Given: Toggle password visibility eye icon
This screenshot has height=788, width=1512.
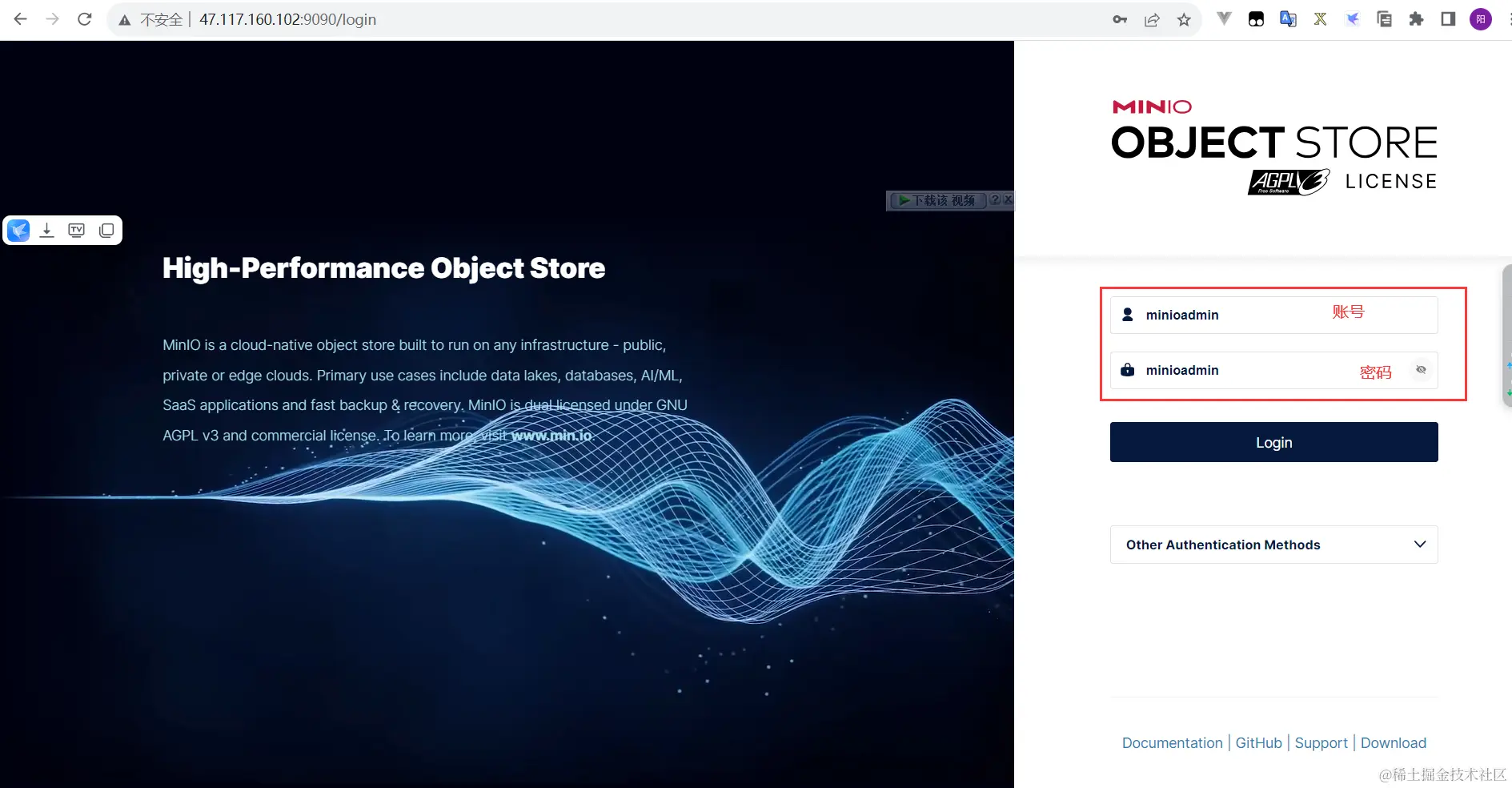Looking at the screenshot, I should tap(1421, 370).
